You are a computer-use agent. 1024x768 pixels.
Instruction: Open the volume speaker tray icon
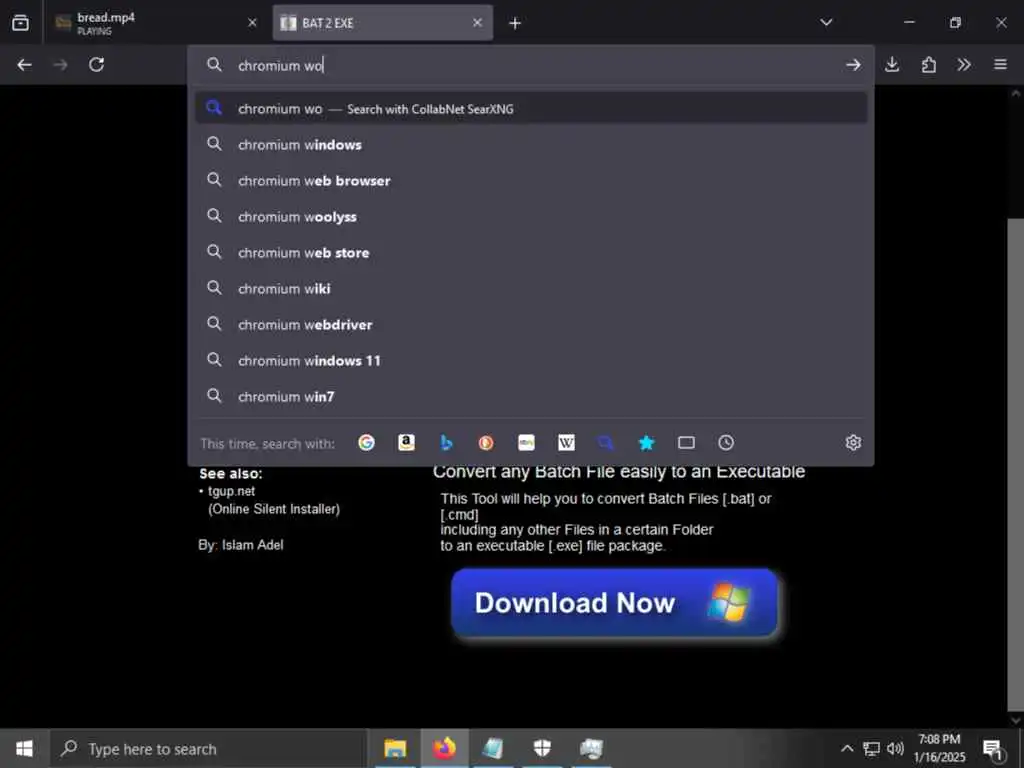click(x=895, y=748)
